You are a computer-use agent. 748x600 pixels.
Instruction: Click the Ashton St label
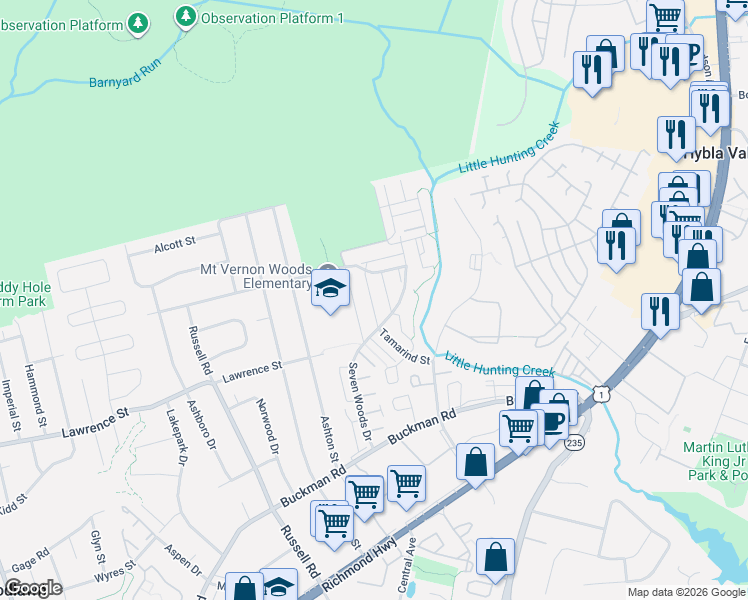click(x=329, y=439)
